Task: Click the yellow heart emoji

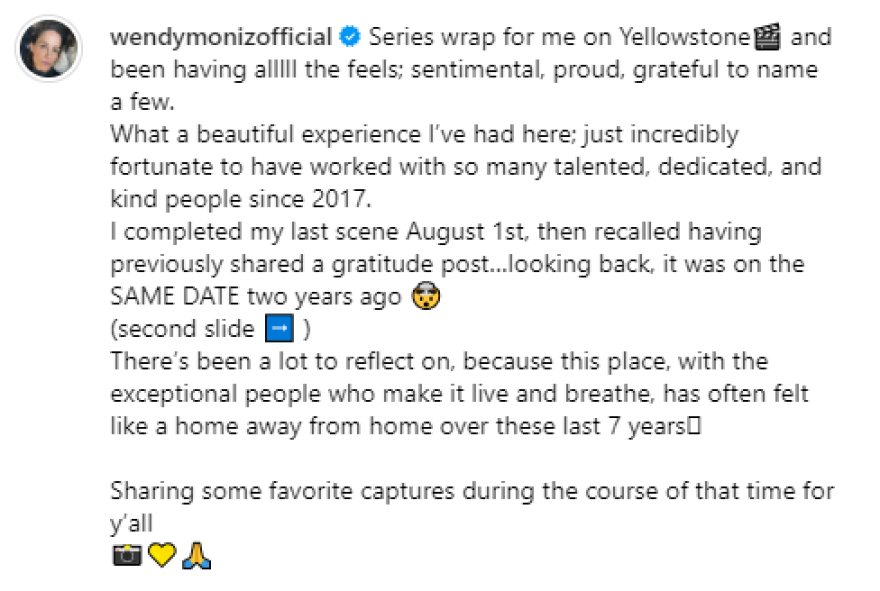Action: pyautogui.click(x=161, y=555)
